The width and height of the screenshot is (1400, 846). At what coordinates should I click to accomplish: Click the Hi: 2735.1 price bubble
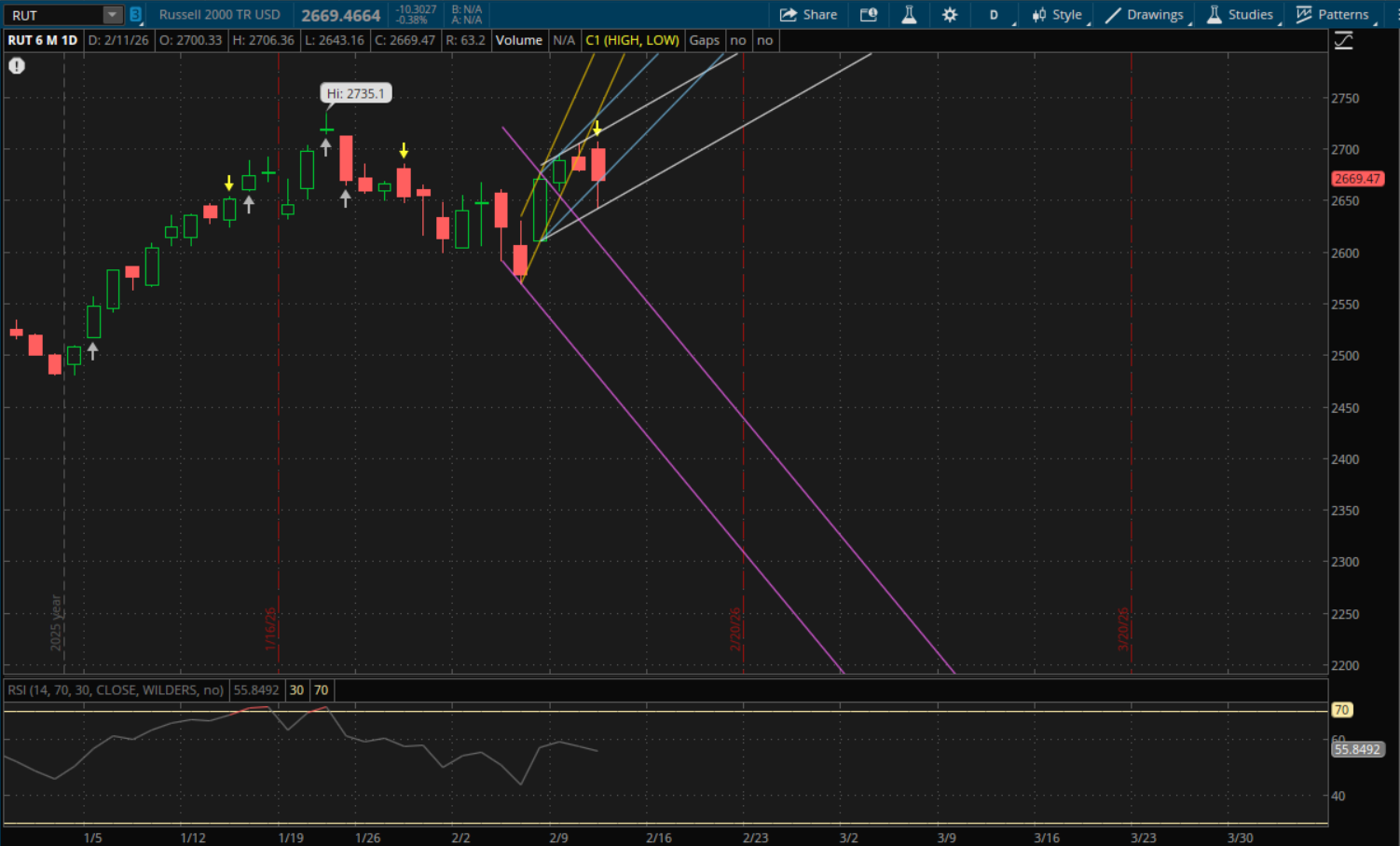(355, 93)
